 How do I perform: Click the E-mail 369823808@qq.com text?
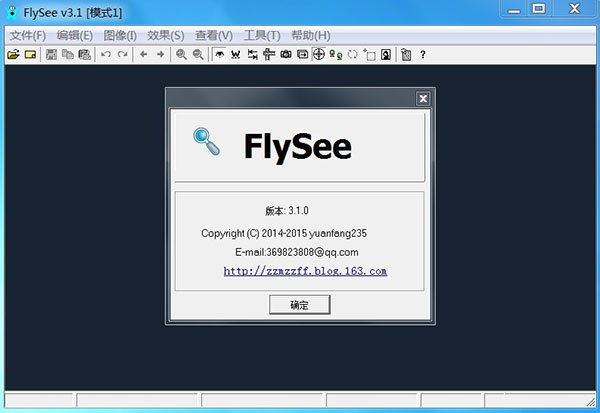297,252
